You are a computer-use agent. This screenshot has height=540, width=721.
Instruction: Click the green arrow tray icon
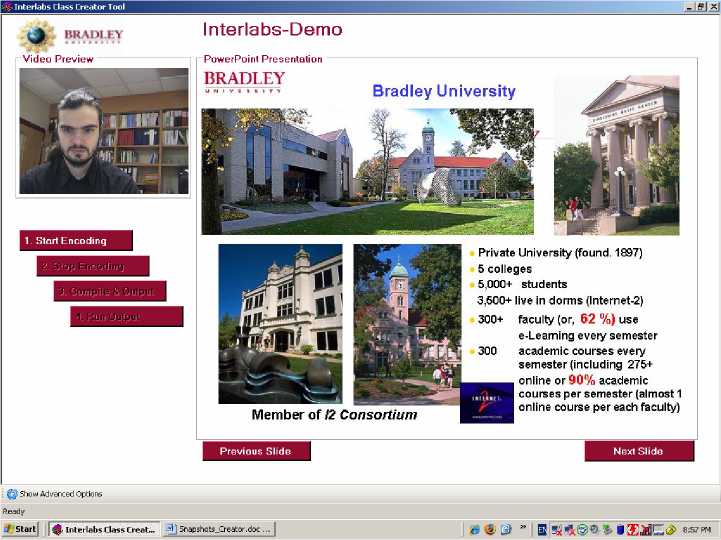pos(607,530)
